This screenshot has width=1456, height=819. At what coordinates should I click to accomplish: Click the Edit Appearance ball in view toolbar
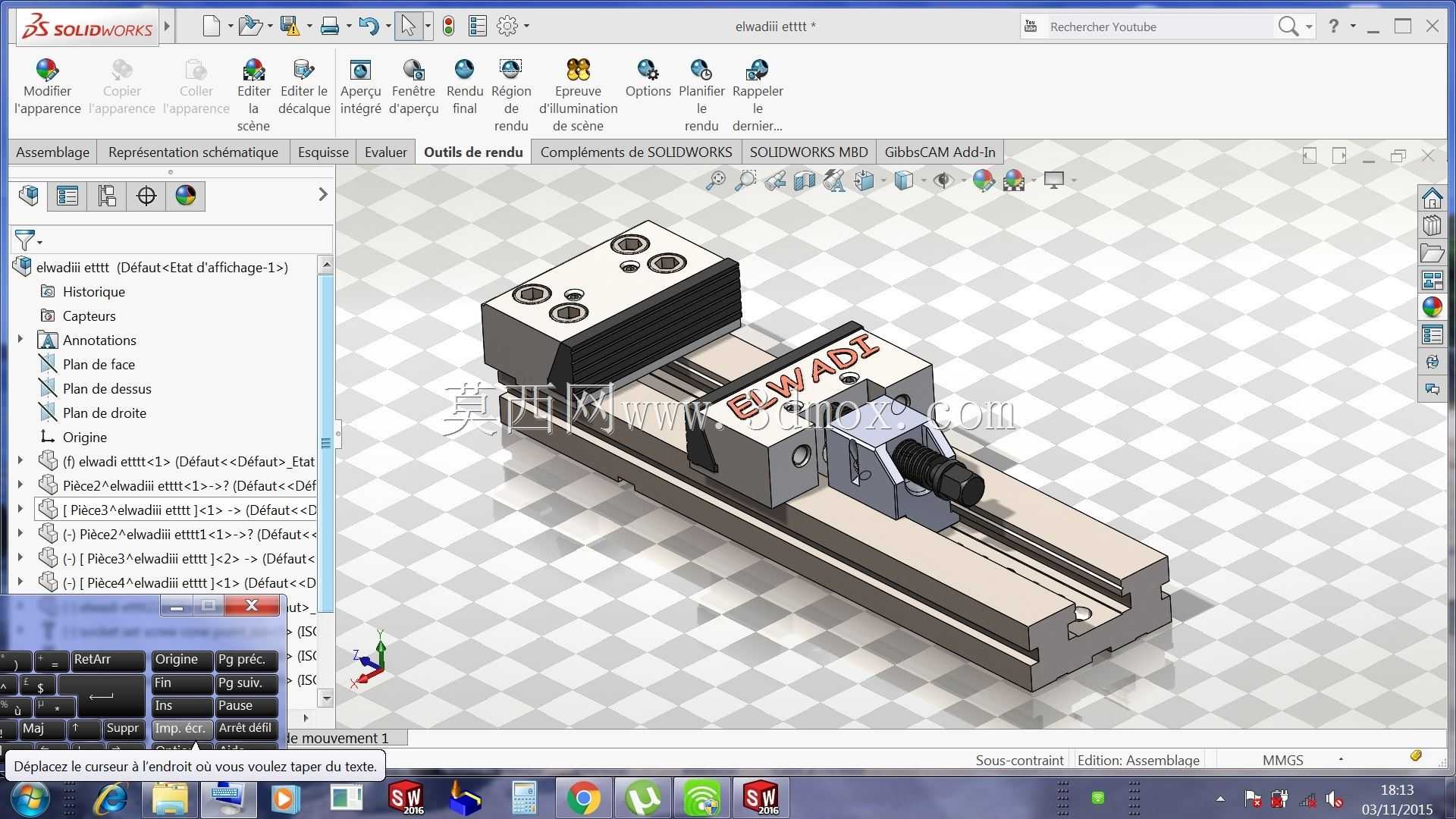tap(983, 180)
